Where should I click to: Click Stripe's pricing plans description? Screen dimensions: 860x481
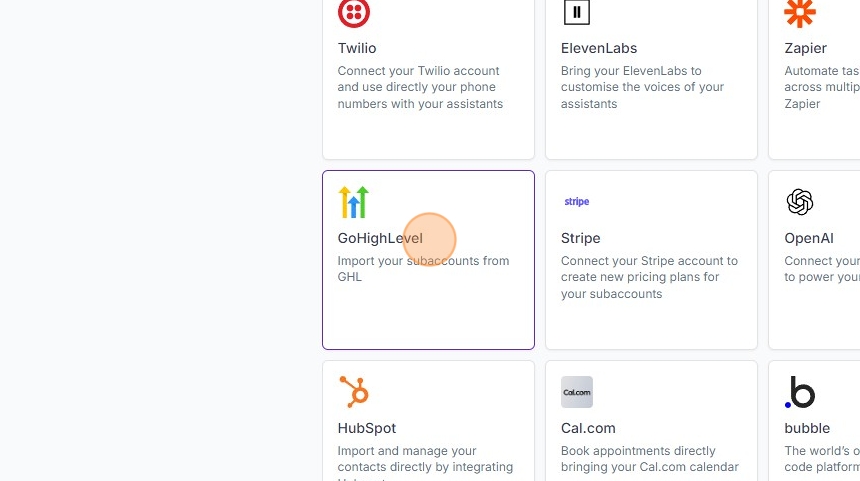pyautogui.click(x=648, y=277)
